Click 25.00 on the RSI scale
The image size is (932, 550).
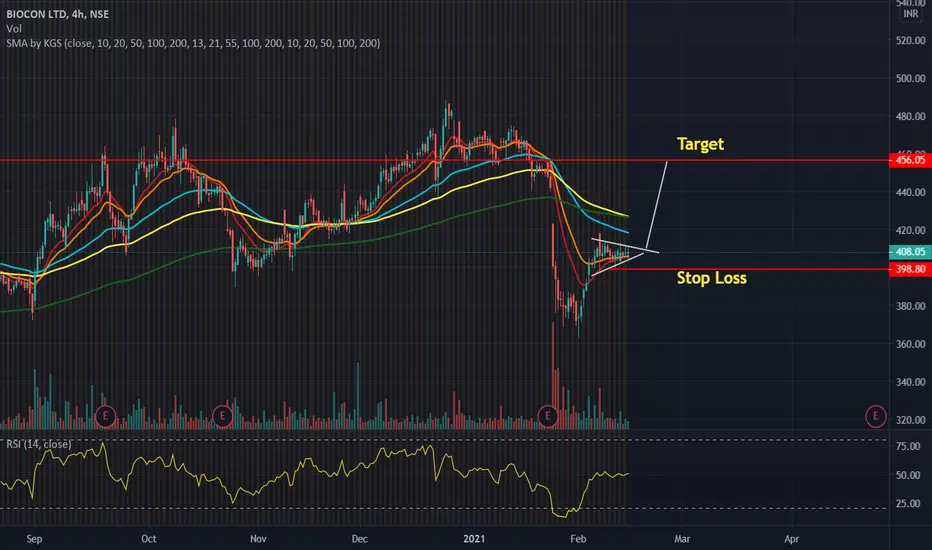908,504
